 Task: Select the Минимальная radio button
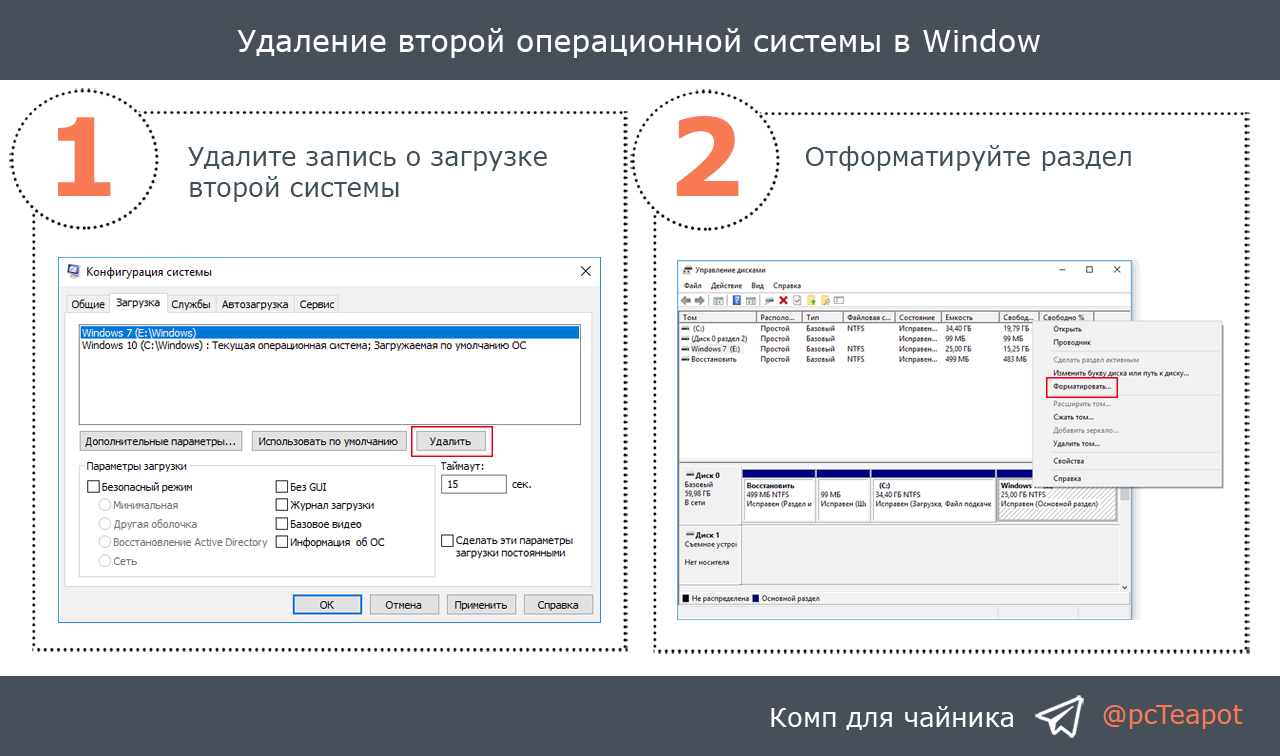pos(105,505)
